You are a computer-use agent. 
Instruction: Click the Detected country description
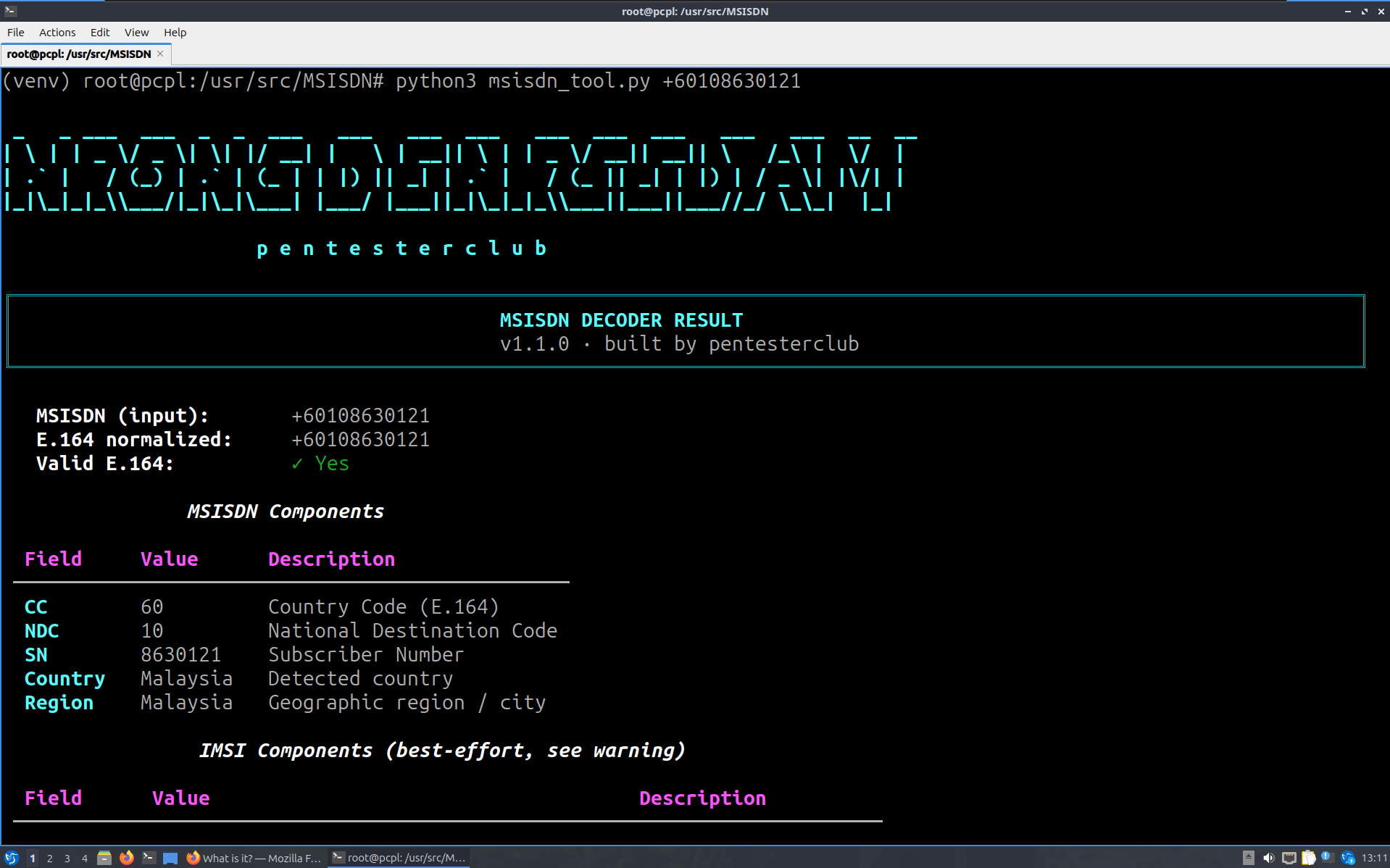tap(360, 679)
